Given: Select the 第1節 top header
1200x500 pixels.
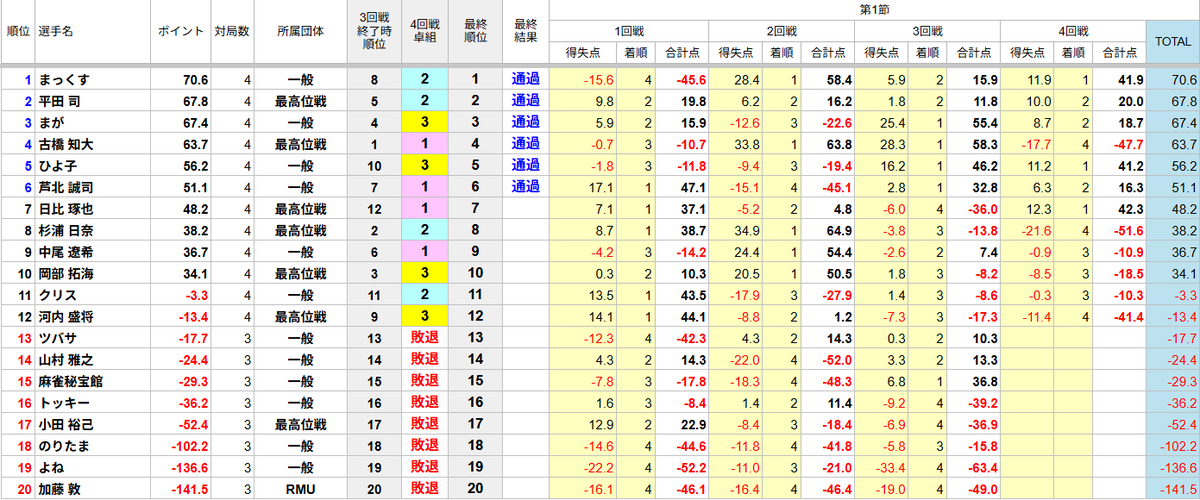Looking at the screenshot, I should (x=874, y=9).
